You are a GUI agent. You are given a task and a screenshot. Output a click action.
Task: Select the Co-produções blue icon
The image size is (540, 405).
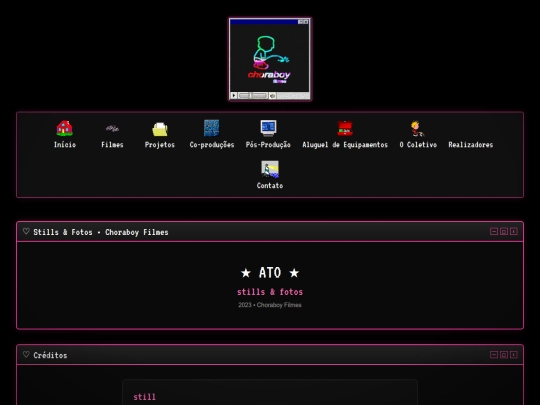pyautogui.click(x=211, y=128)
